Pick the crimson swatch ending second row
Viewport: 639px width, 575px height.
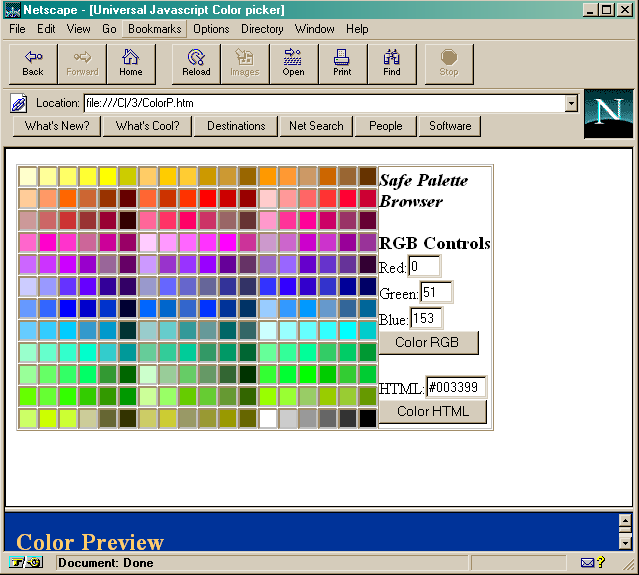368,198
